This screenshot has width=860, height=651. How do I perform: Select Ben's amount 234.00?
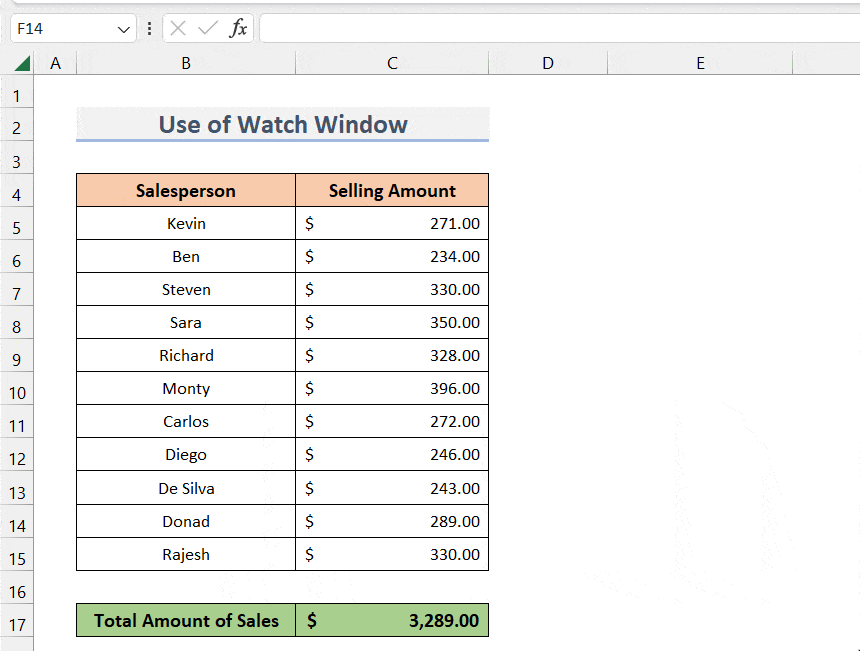click(392, 256)
